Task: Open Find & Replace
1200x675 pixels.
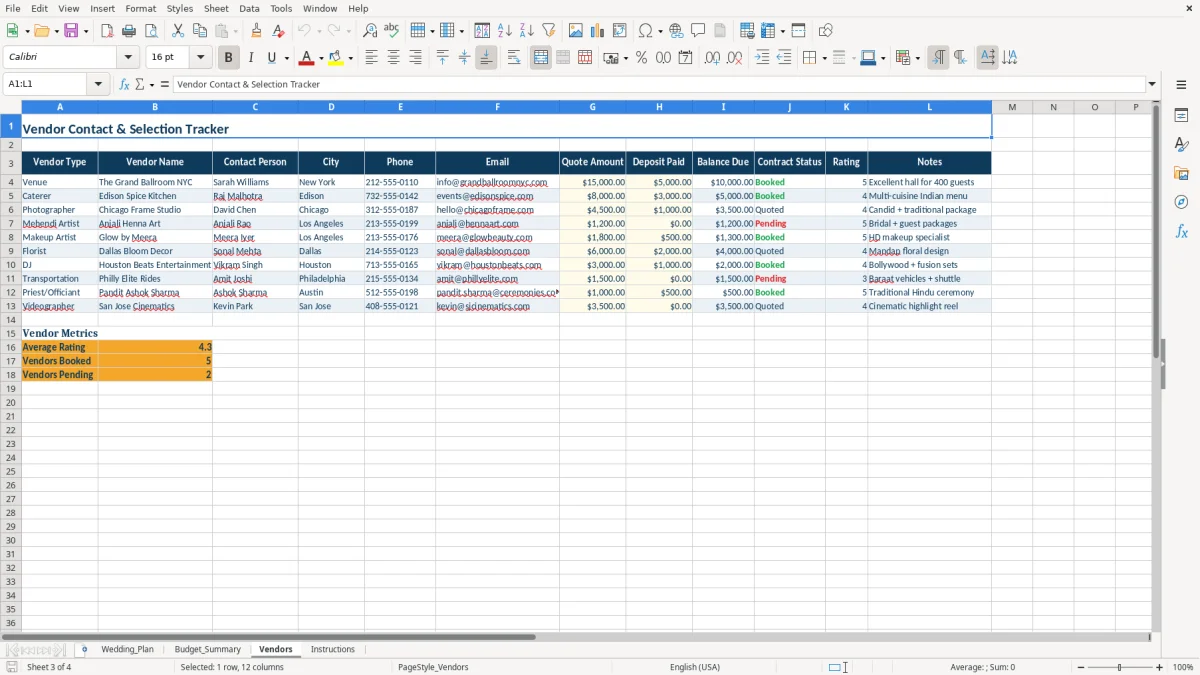Action: coord(370,31)
